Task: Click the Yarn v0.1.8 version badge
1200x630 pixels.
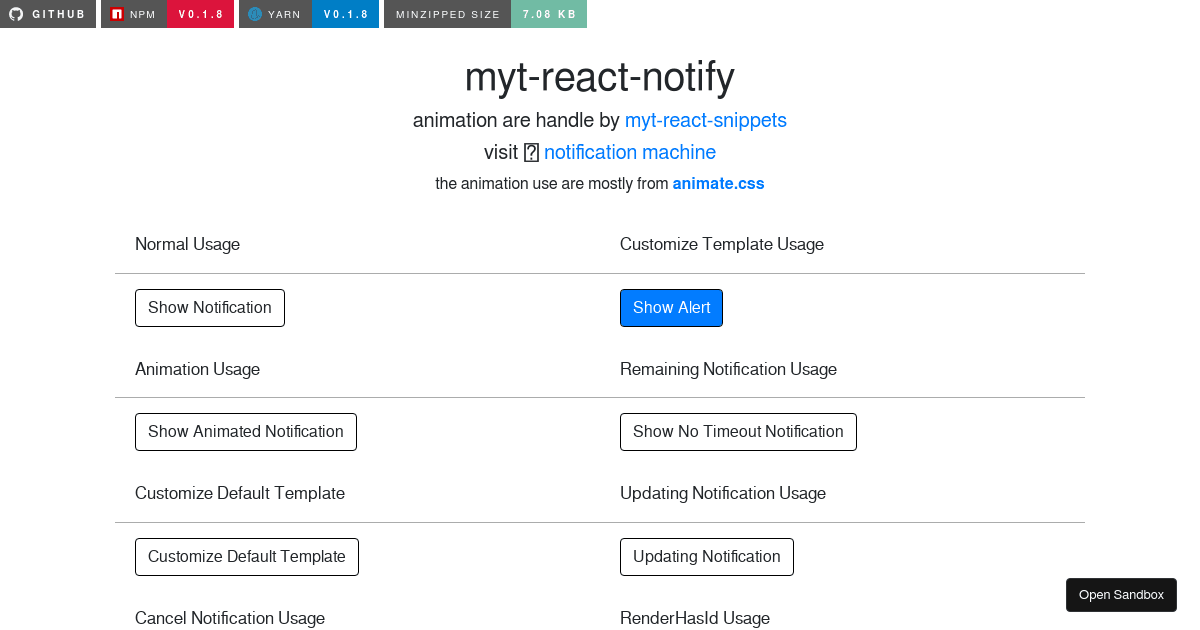Action: tap(345, 13)
